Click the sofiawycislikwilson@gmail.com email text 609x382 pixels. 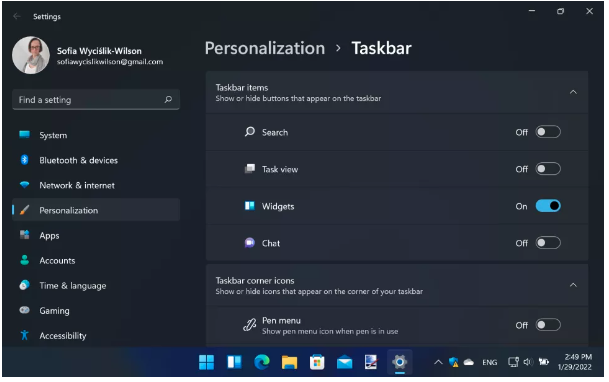110,62
